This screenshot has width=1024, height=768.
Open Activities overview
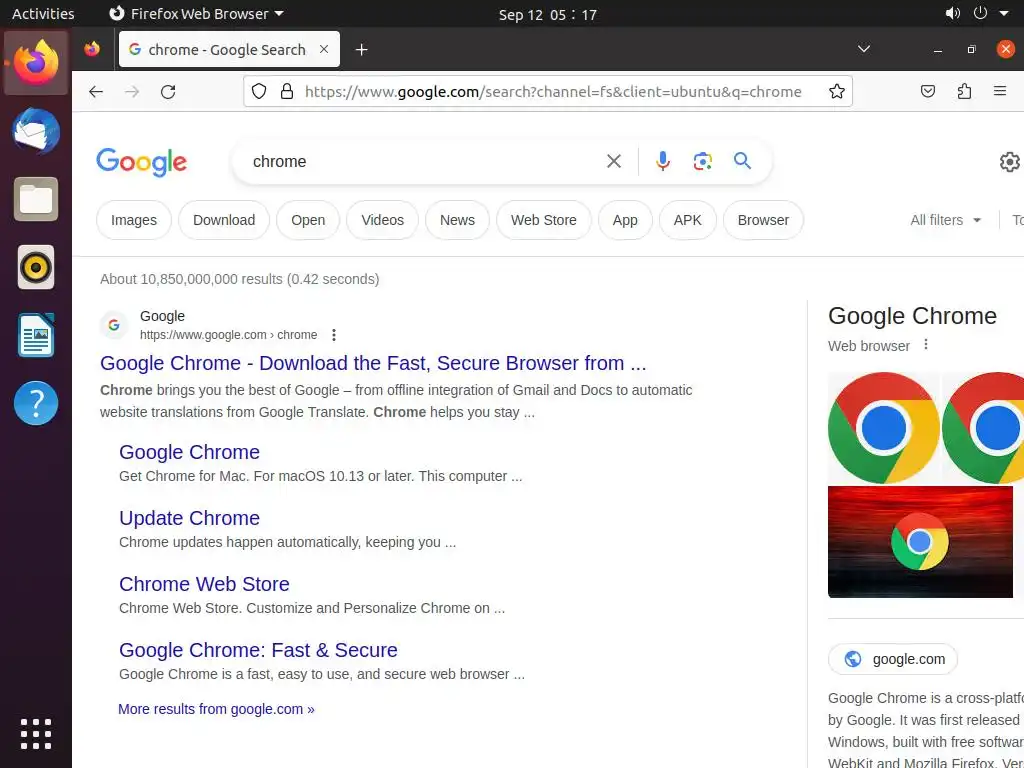click(43, 13)
